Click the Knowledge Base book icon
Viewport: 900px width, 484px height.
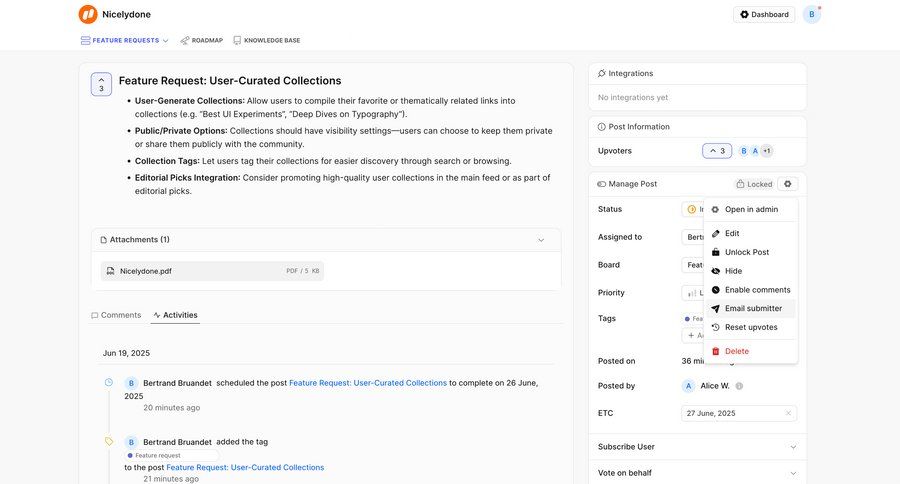point(237,40)
